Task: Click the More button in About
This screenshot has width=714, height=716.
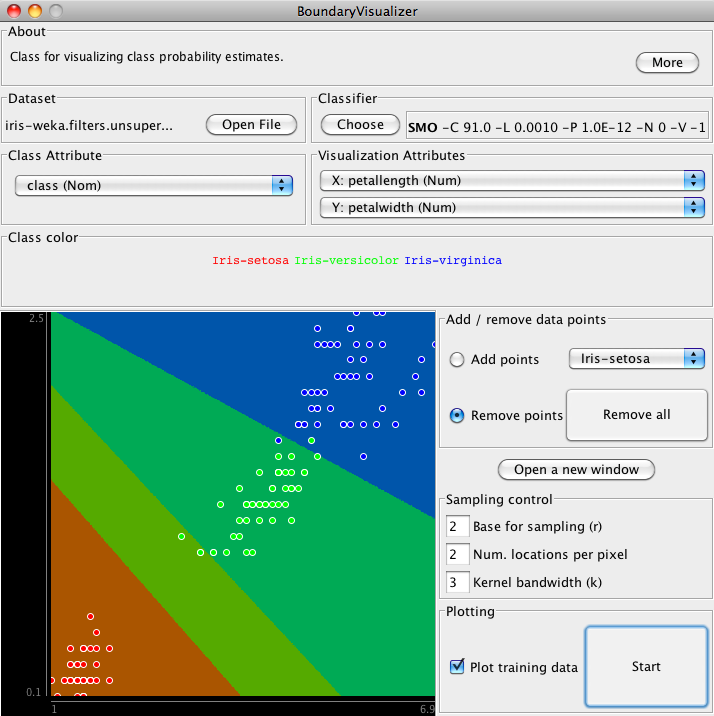Action: pos(667,62)
